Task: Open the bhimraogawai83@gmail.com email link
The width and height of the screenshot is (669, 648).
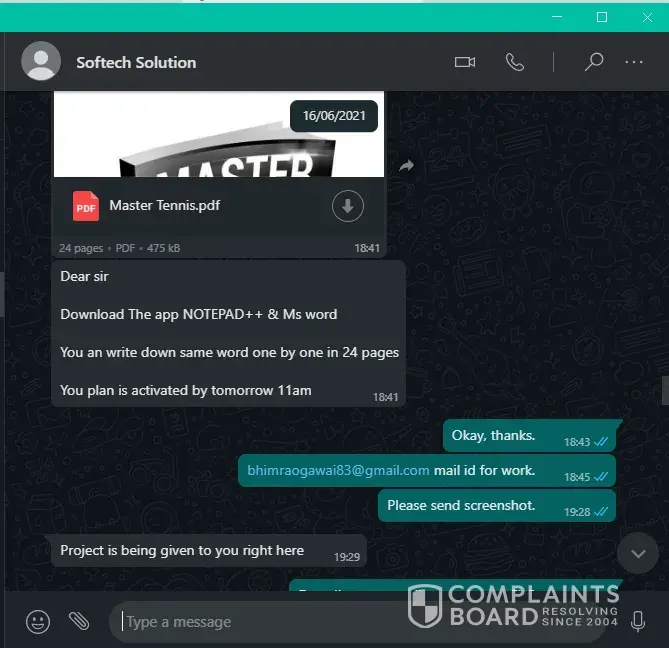Action: tap(338, 470)
